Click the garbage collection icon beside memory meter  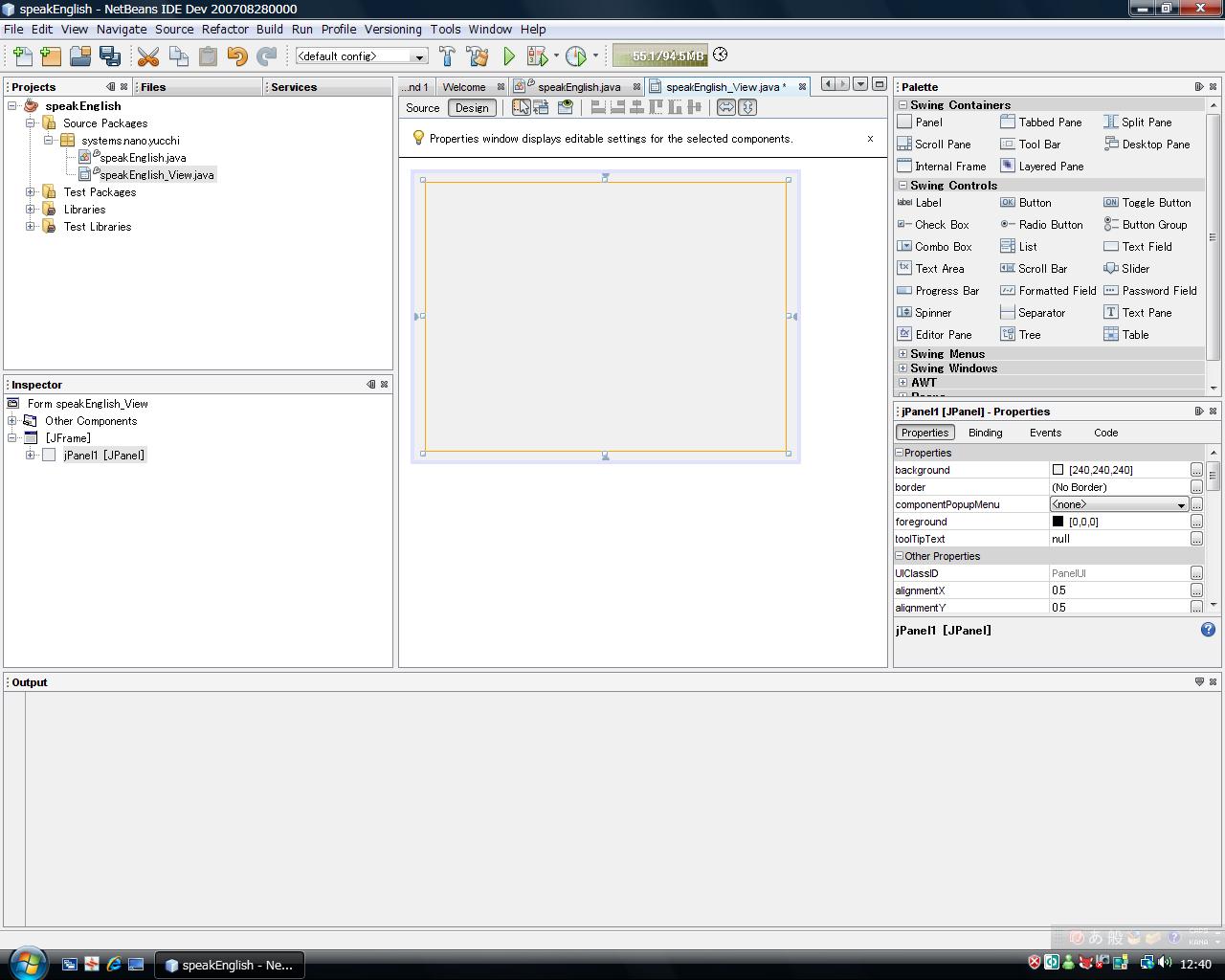pos(721,56)
